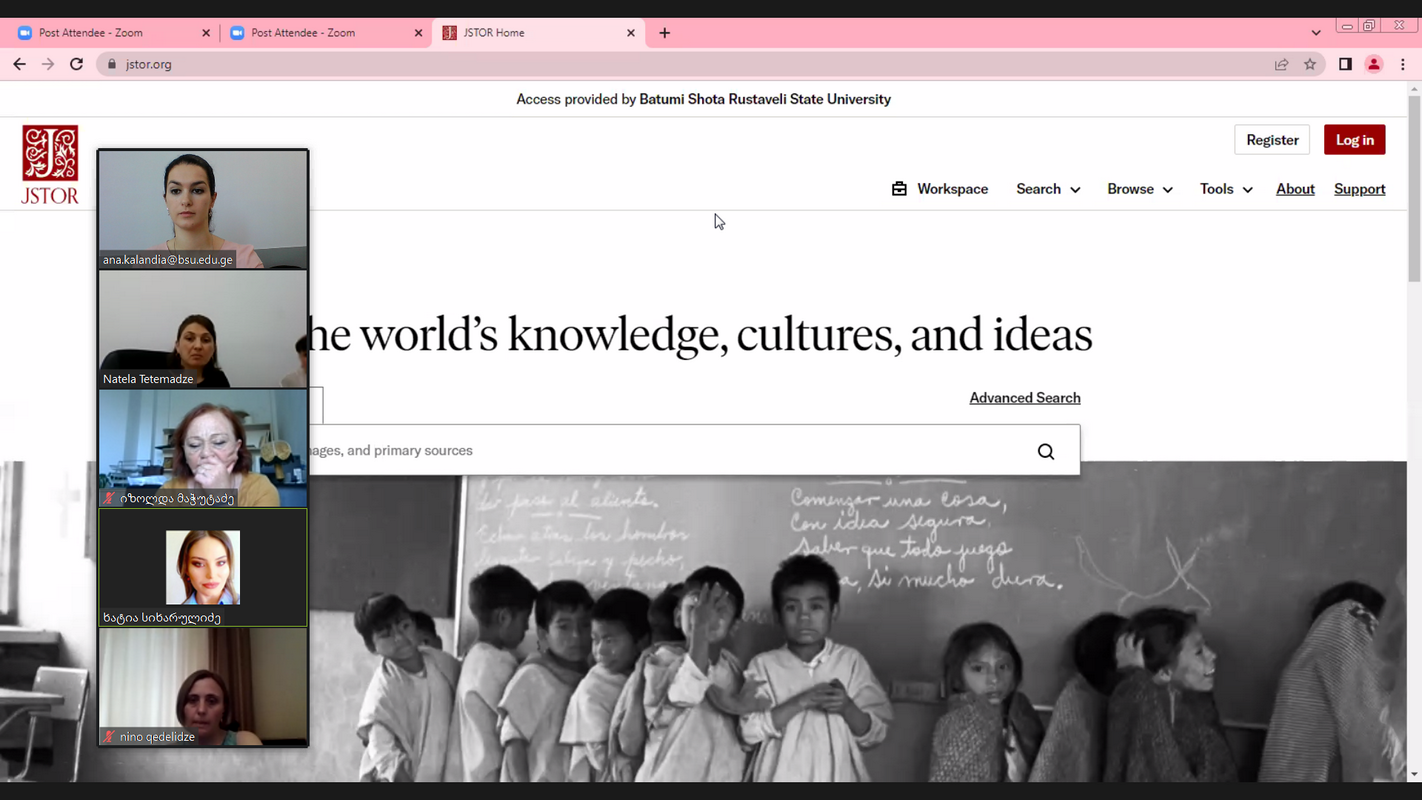Open the Advanced Search link
The width and height of the screenshot is (1422, 800).
coord(1025,398)
